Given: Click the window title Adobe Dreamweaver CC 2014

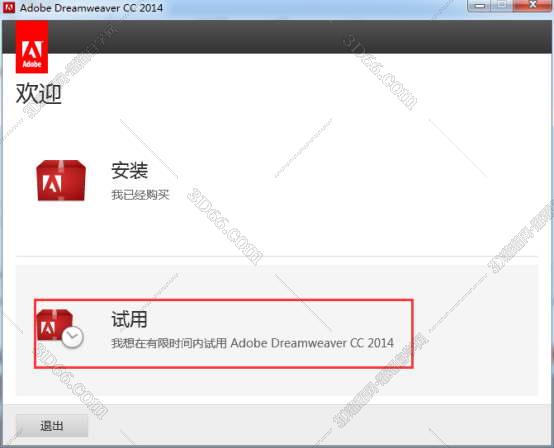Looking at the screenshot, I should click(92, 8).
